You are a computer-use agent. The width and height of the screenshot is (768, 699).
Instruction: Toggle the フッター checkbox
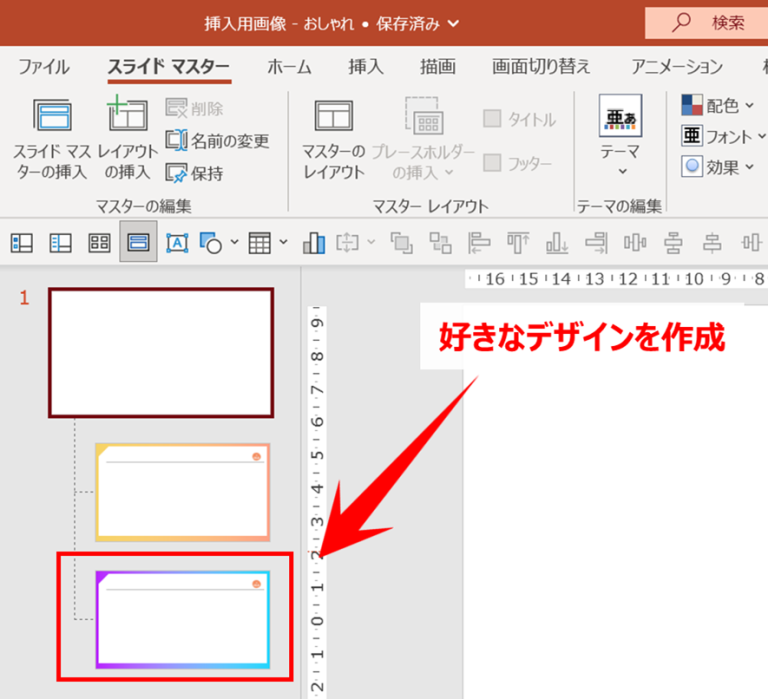coord(492,163)
